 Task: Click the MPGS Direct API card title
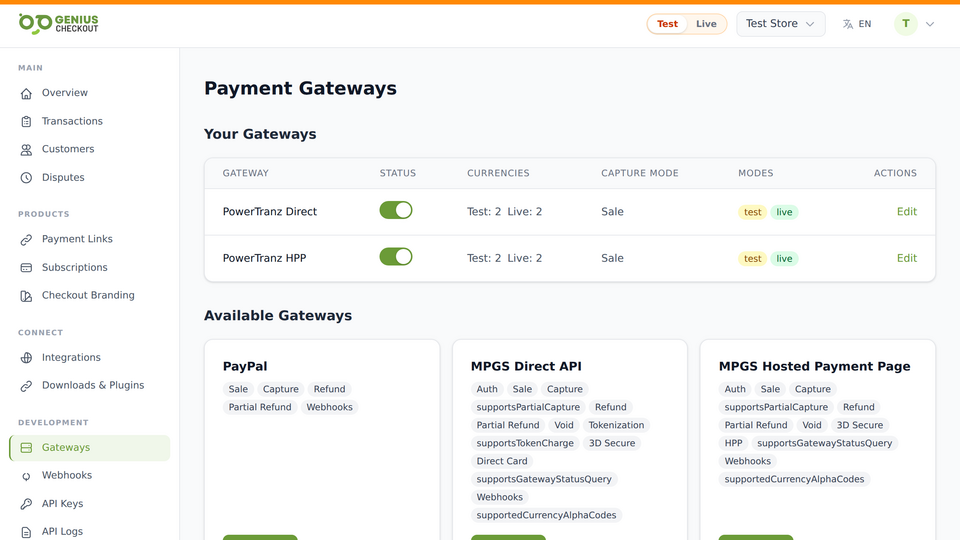click(x=526, y=366)
